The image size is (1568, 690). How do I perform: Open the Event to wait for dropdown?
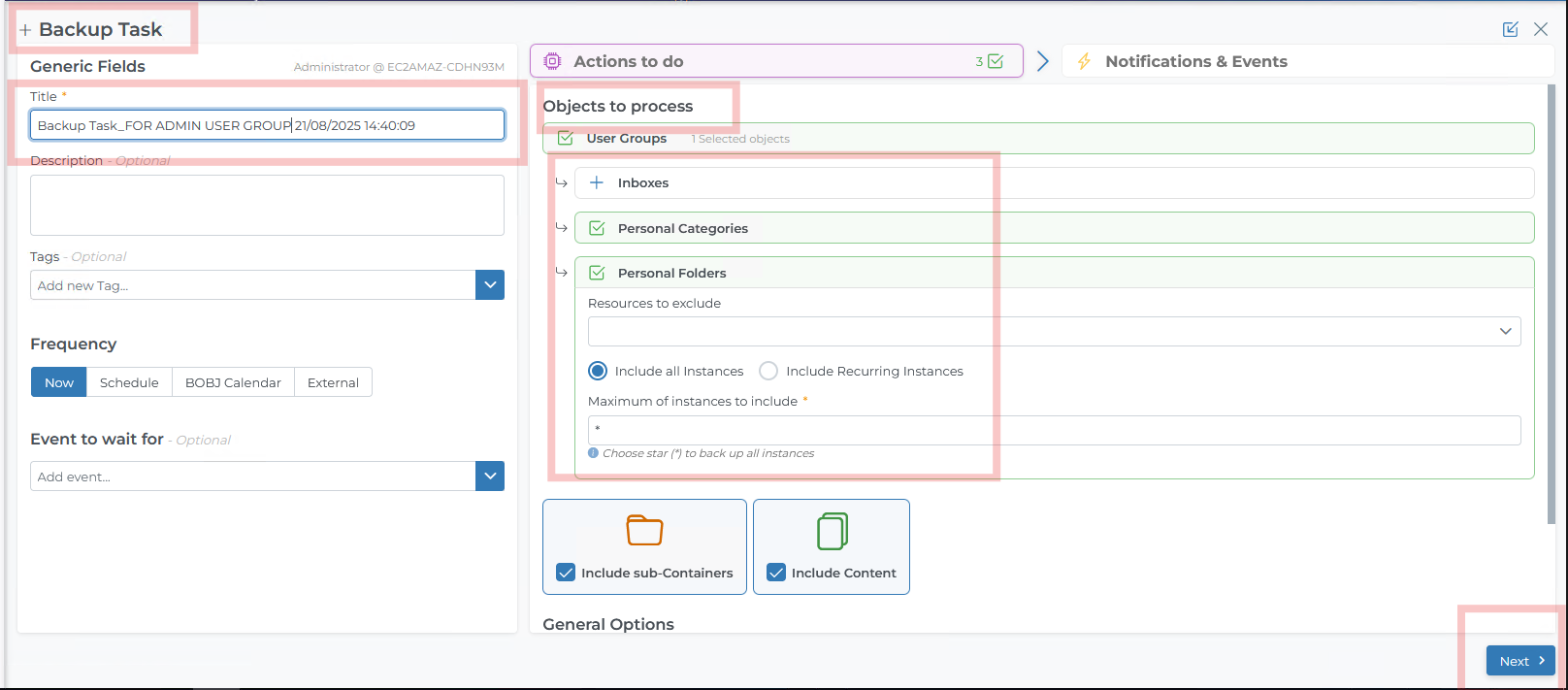[x=490, y=476]
